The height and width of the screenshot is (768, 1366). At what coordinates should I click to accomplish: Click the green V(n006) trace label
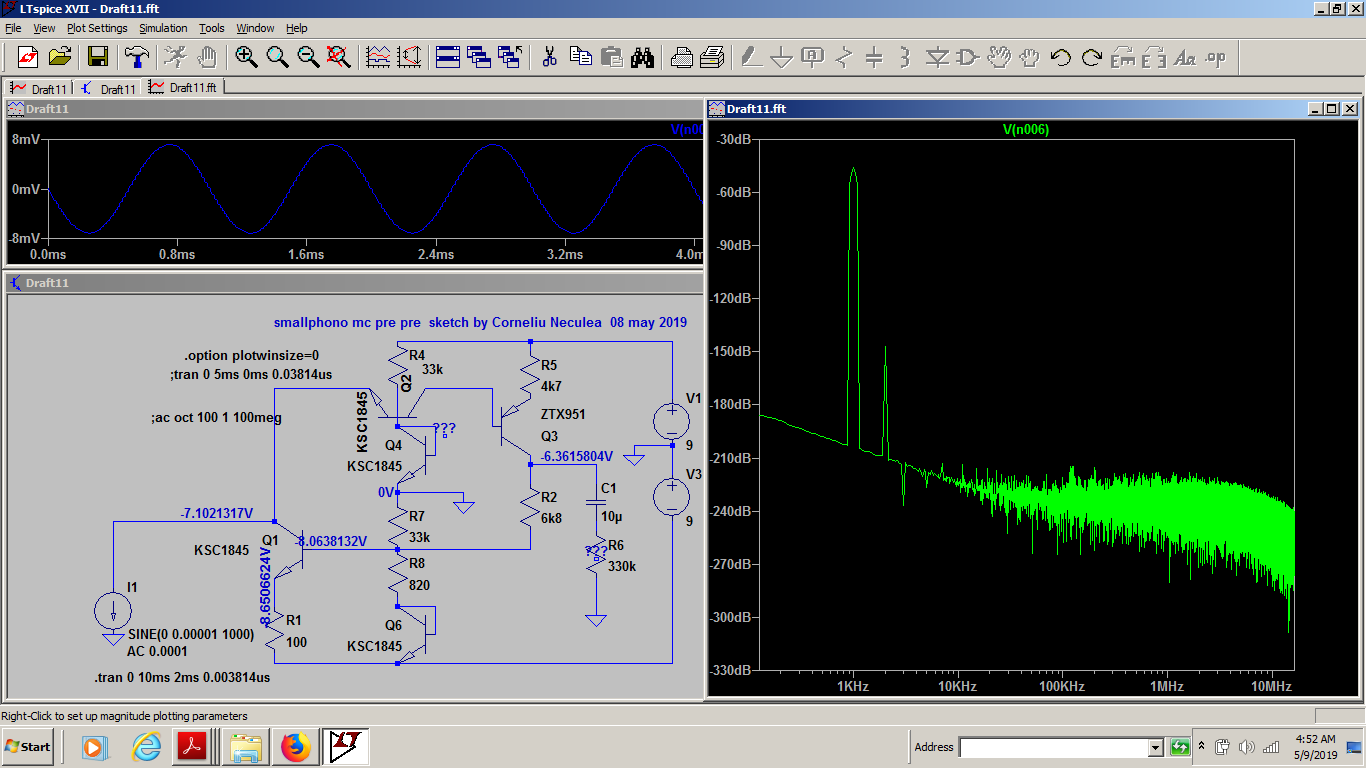1026,130
